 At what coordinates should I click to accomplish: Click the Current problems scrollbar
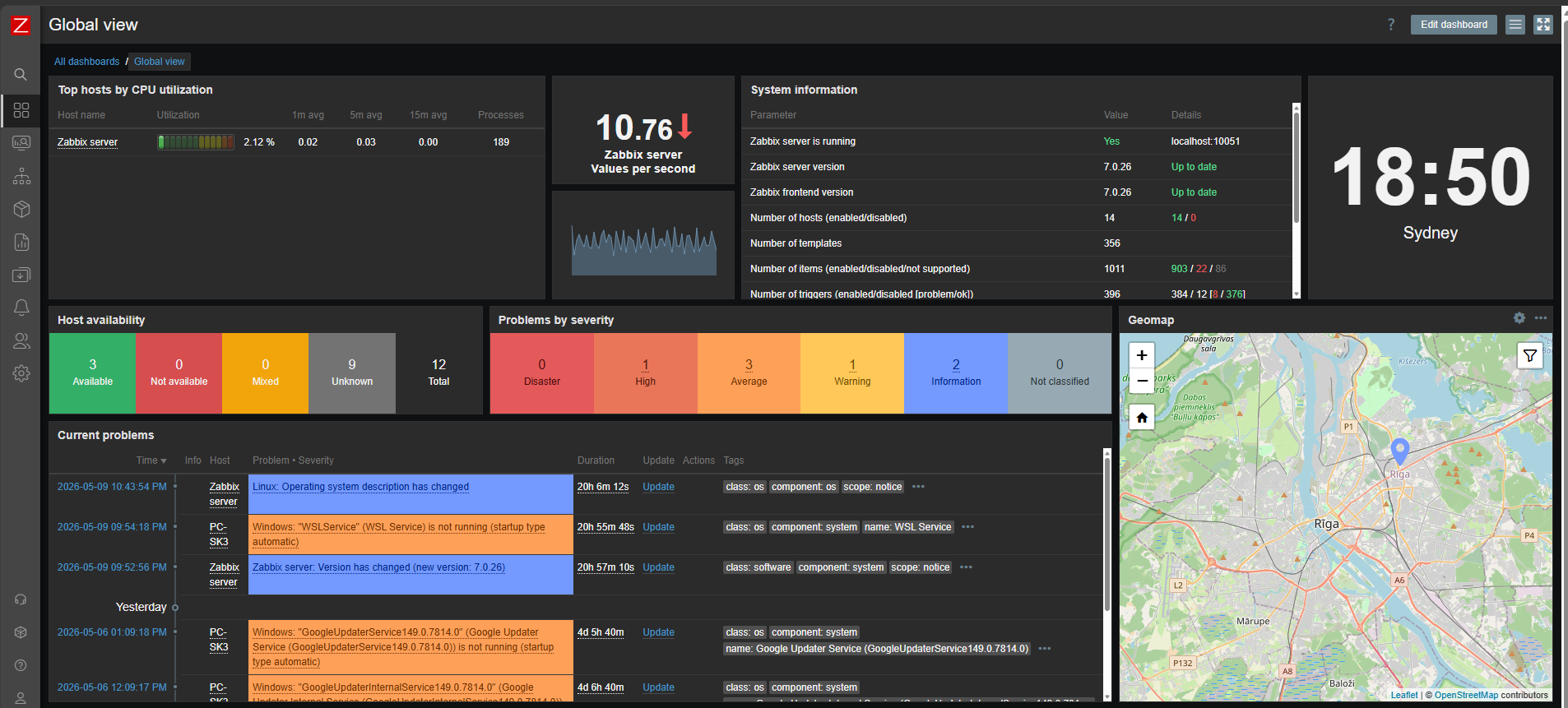pyautogui.click(x=1106, y=534)
